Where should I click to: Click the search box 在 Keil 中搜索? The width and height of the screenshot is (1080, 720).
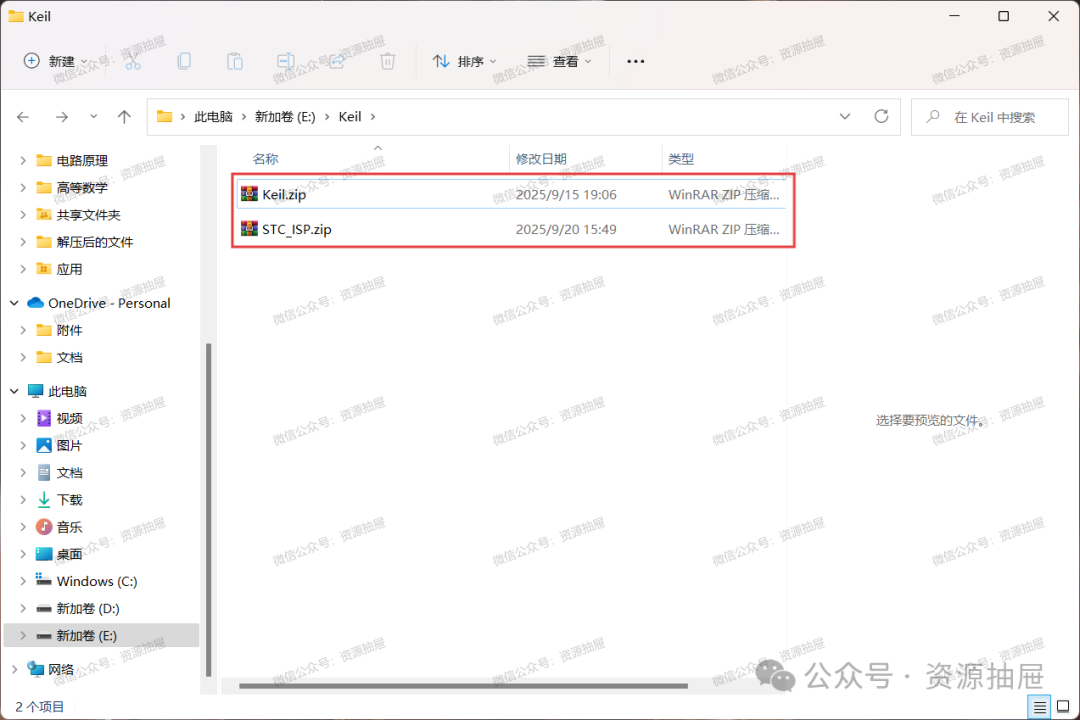(x=990, y=117)
